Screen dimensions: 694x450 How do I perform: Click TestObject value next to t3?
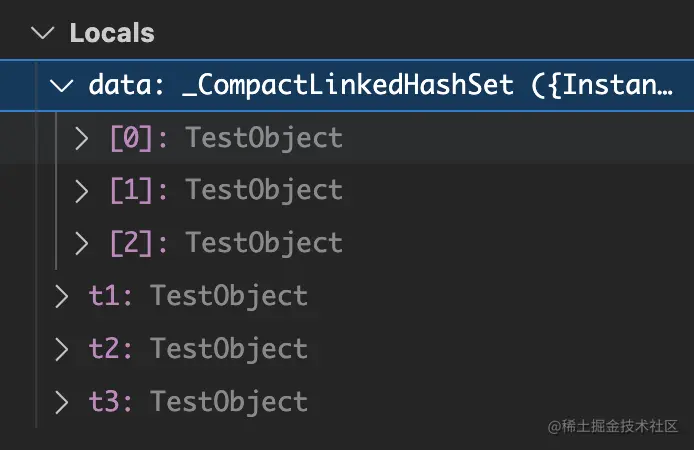(x=229, y=402)
